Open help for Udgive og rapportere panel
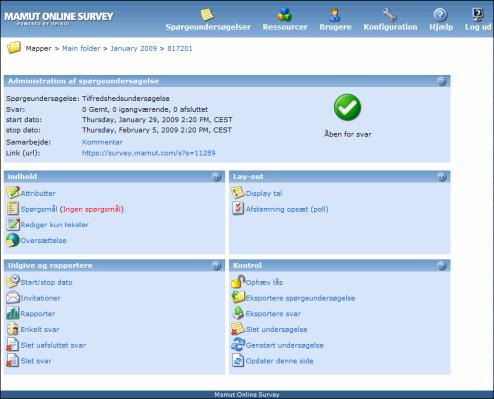This screenshot has width=494, height=399. tap(216, 266)
